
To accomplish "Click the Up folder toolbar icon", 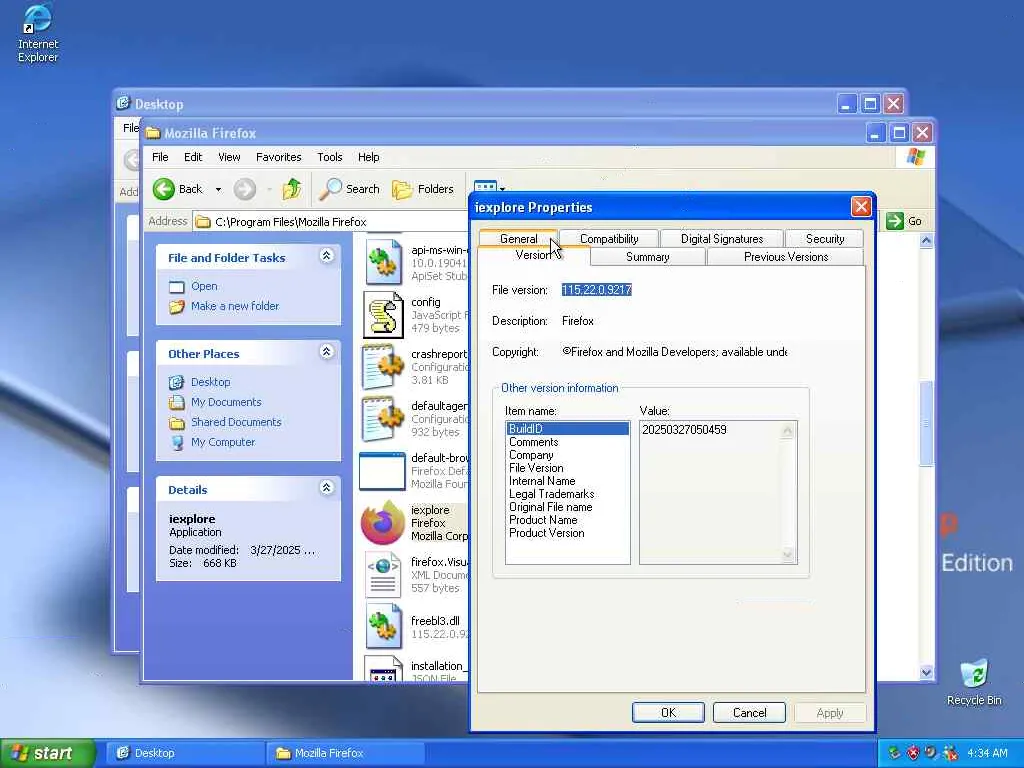I will coord(292,189).
